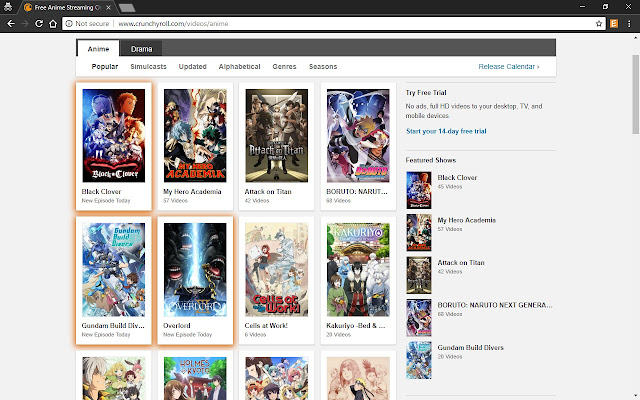Open the BORUTO poster in grid
Screen dimensions: 640x400
pos(358,136)
